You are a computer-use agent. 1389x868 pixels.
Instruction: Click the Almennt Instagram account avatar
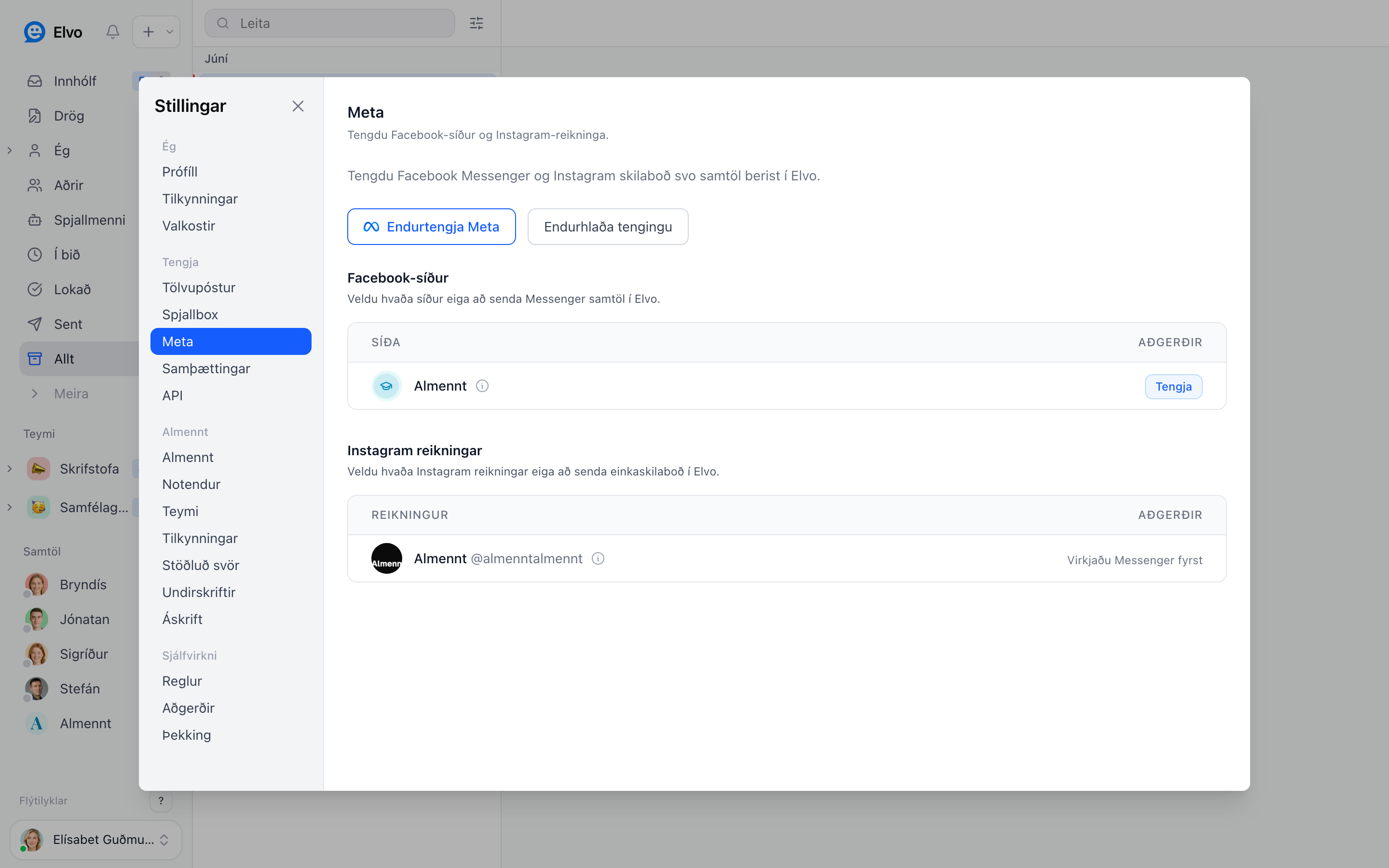click(386, 558)
